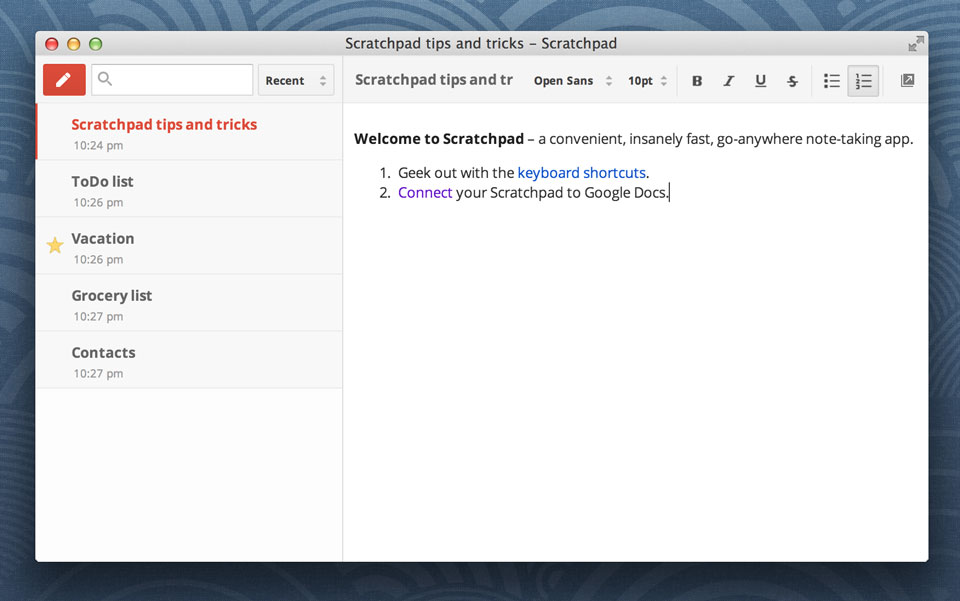Open the Grocery list note
The image size is (960, 601).
click(x=189, y=303)
